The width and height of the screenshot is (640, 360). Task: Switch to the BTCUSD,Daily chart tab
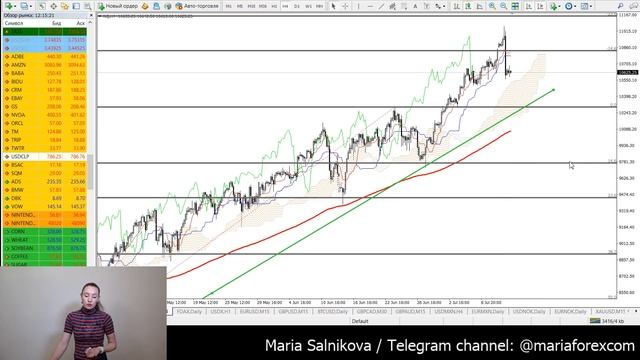click(333, 311)
